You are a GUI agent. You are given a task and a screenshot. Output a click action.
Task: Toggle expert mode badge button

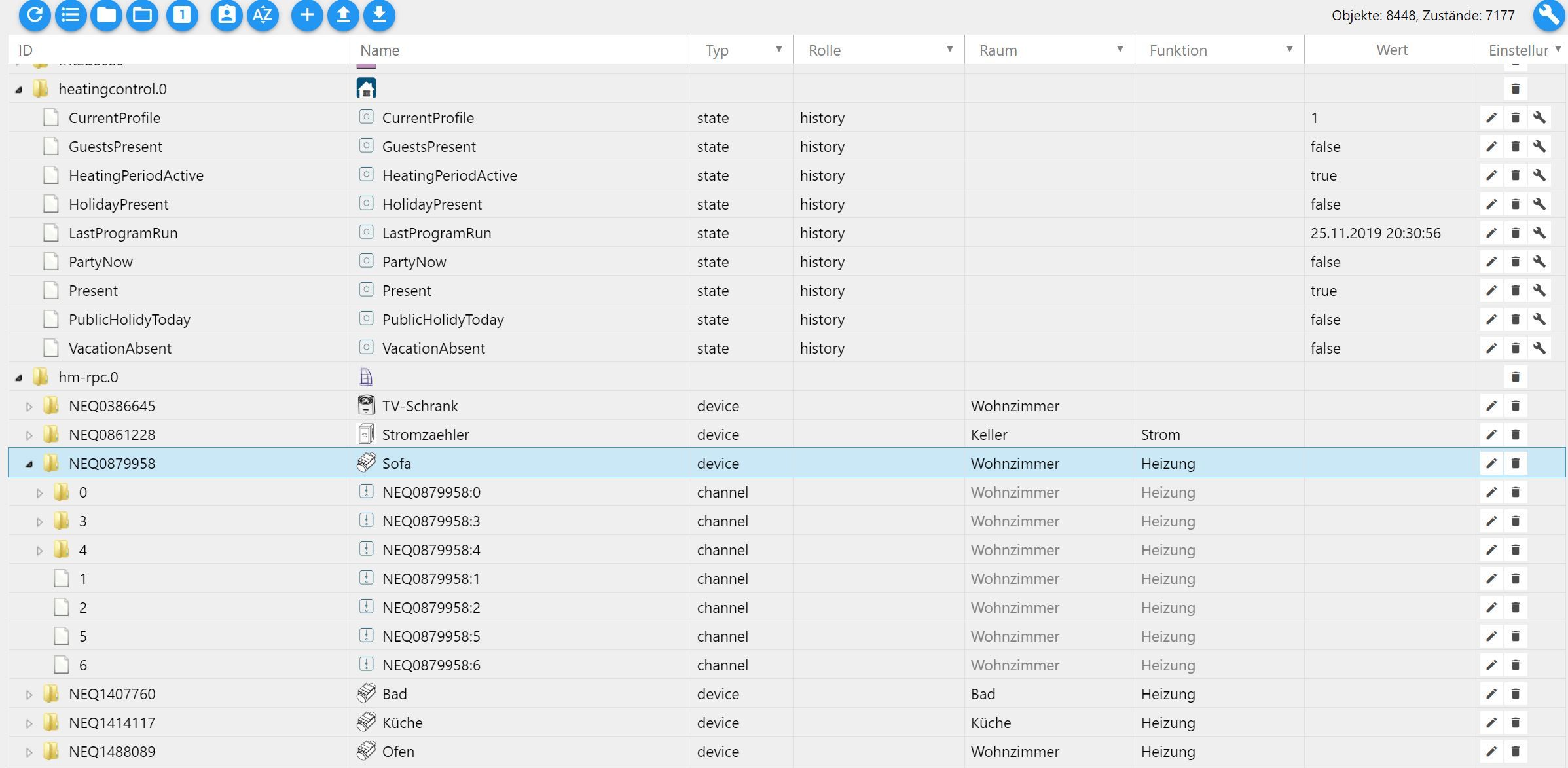click(227, 15)
